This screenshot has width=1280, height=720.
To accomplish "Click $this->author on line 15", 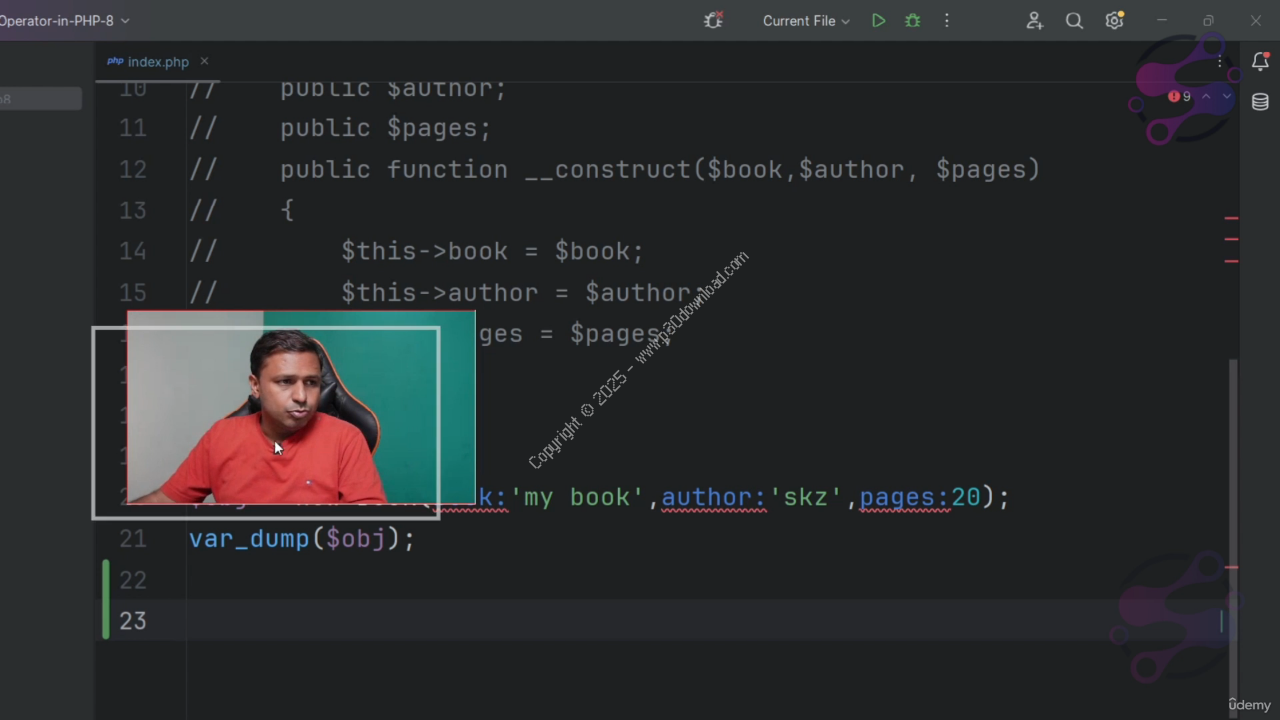I will tap(440, 293).
